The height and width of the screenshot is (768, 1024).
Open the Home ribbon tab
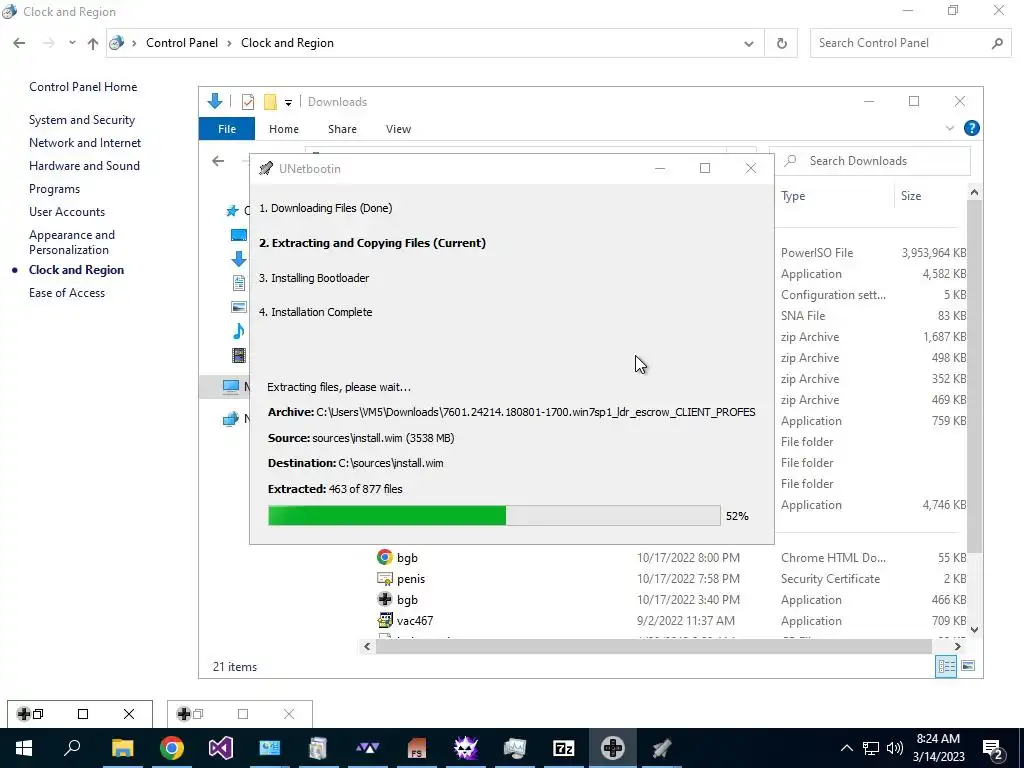pos(283,129)
